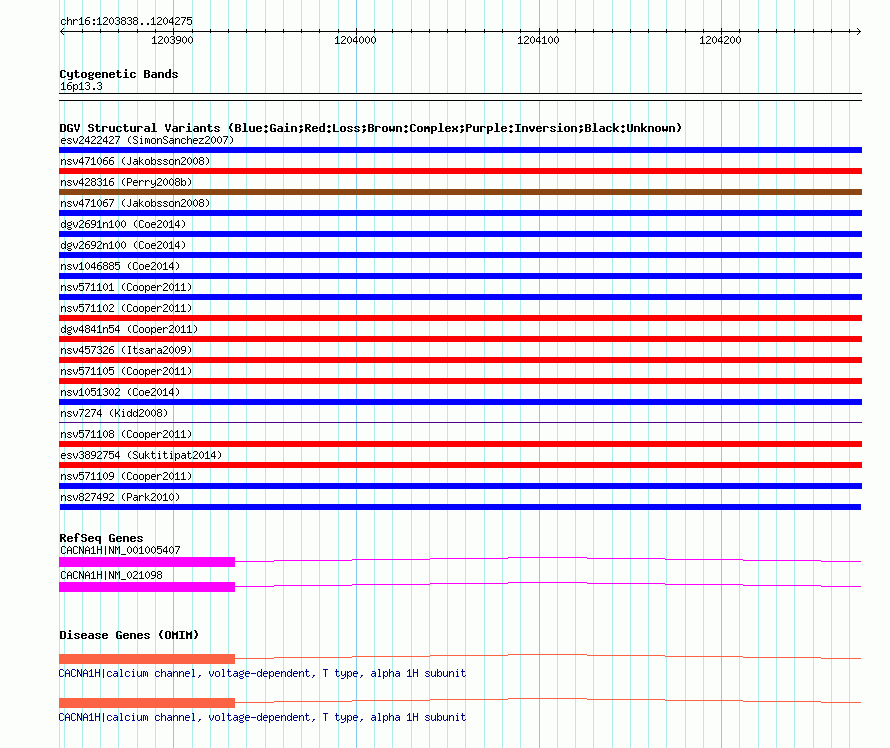This screenshot has width=890, height=748.
Task: Click the nsv471066 (Jakobsson2008) label
Action: (135, 161)
